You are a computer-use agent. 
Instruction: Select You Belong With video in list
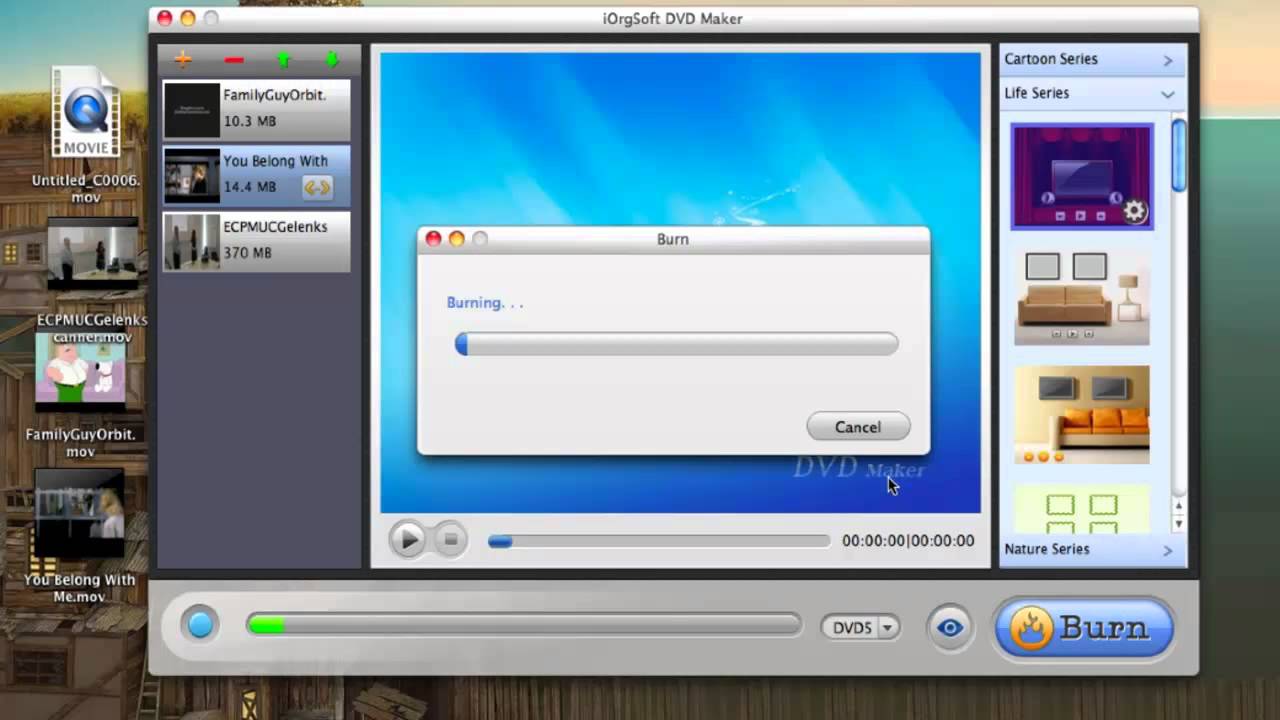[x=257, y=176]
